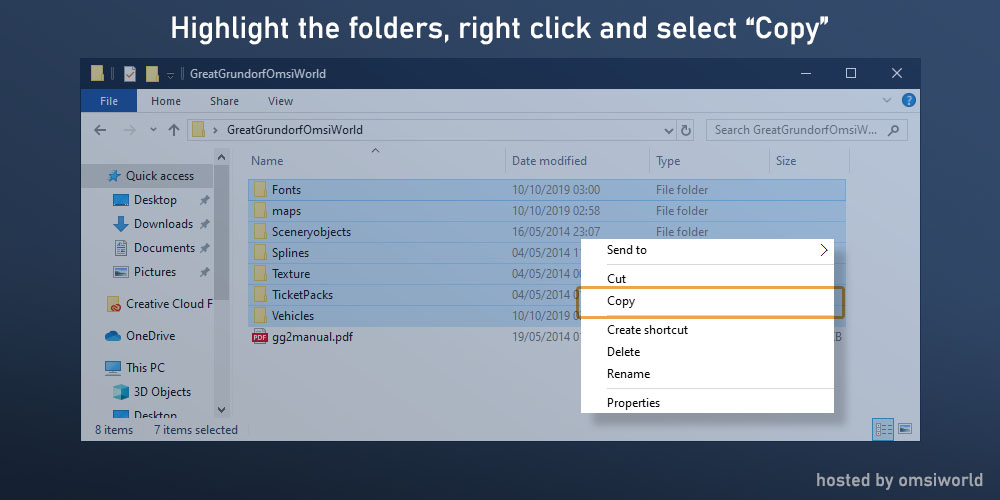Go up one folder level

tap(173, 130)
